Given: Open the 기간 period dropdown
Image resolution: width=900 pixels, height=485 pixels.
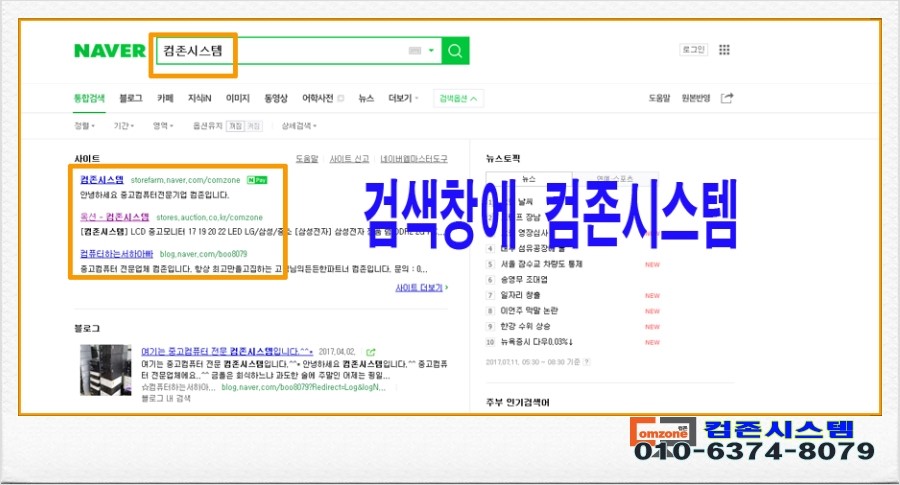Looking at the screenshot, I should [x=124, y=126].
